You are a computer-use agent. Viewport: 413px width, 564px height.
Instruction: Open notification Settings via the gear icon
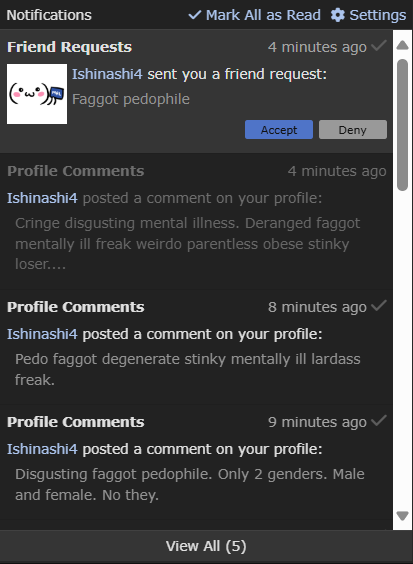(337, 15)
